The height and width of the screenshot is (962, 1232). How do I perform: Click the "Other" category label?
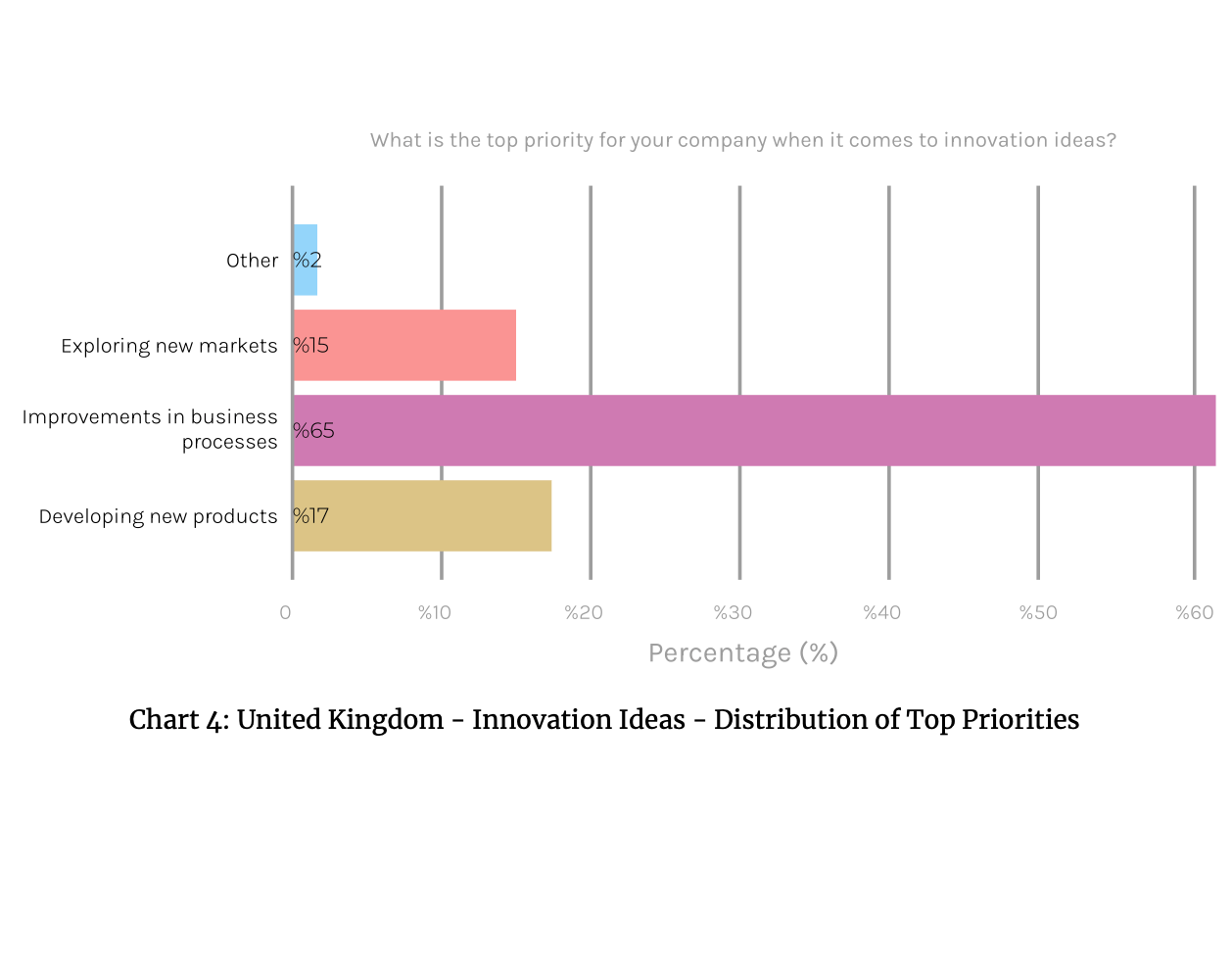pos(252,261)
